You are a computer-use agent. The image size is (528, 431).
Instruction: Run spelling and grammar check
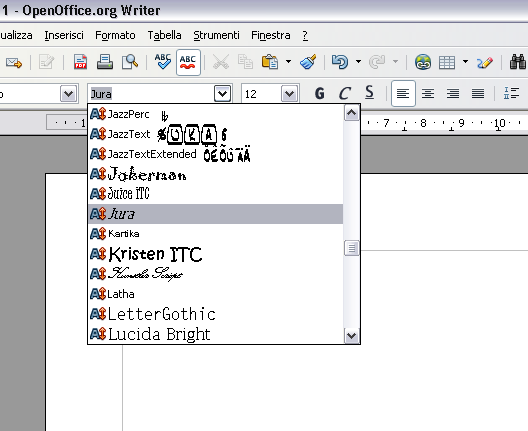point(163,62)
